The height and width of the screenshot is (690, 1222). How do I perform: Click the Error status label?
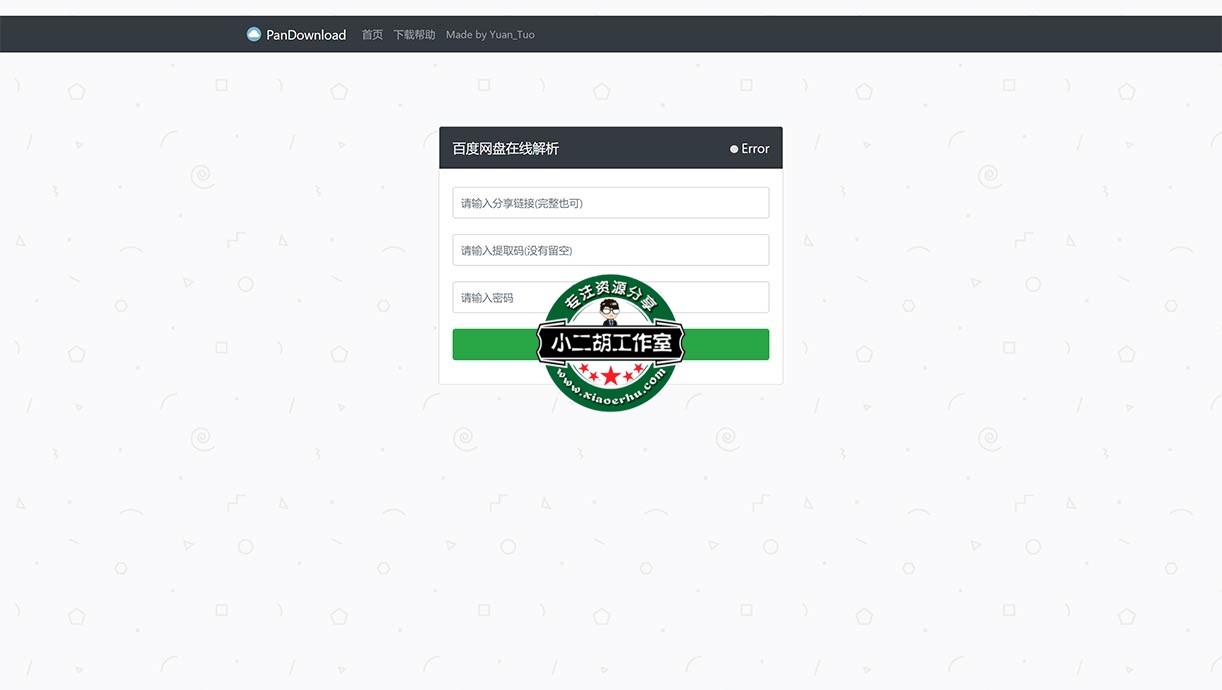point(755,149)
